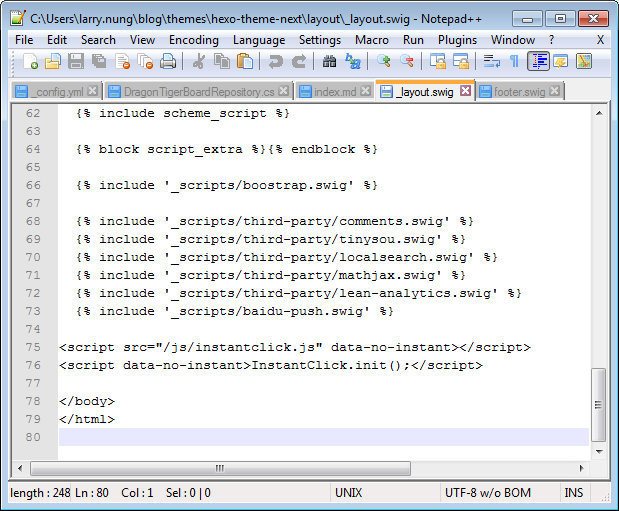Open the File menu

coord(24,40)
